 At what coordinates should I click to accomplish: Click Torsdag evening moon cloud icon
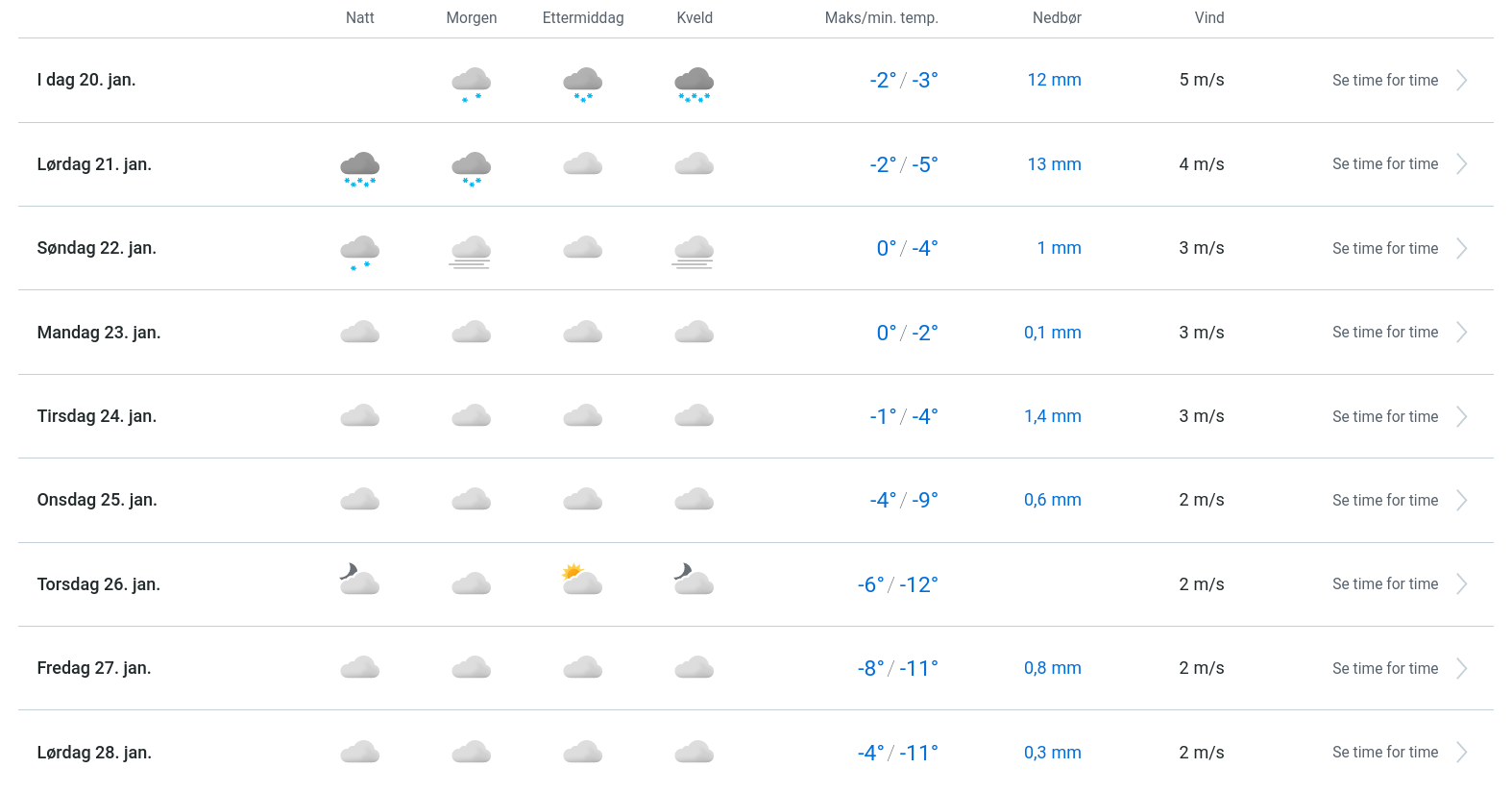(x=694, y=580)
